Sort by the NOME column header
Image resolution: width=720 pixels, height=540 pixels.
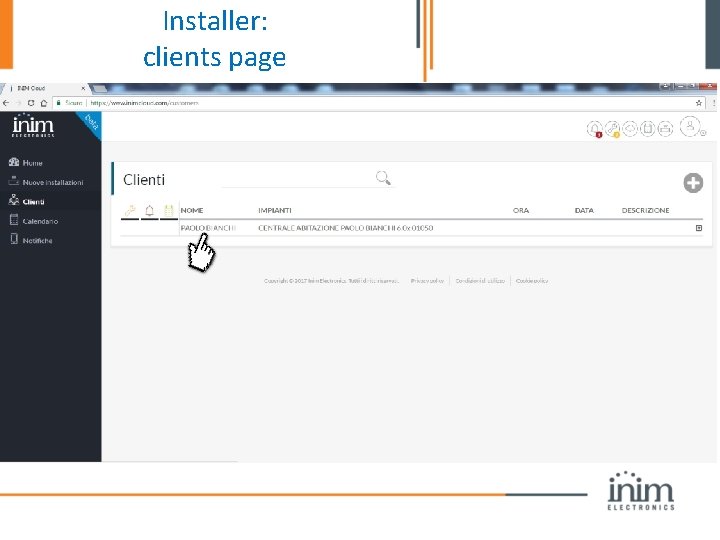[191, 210]
